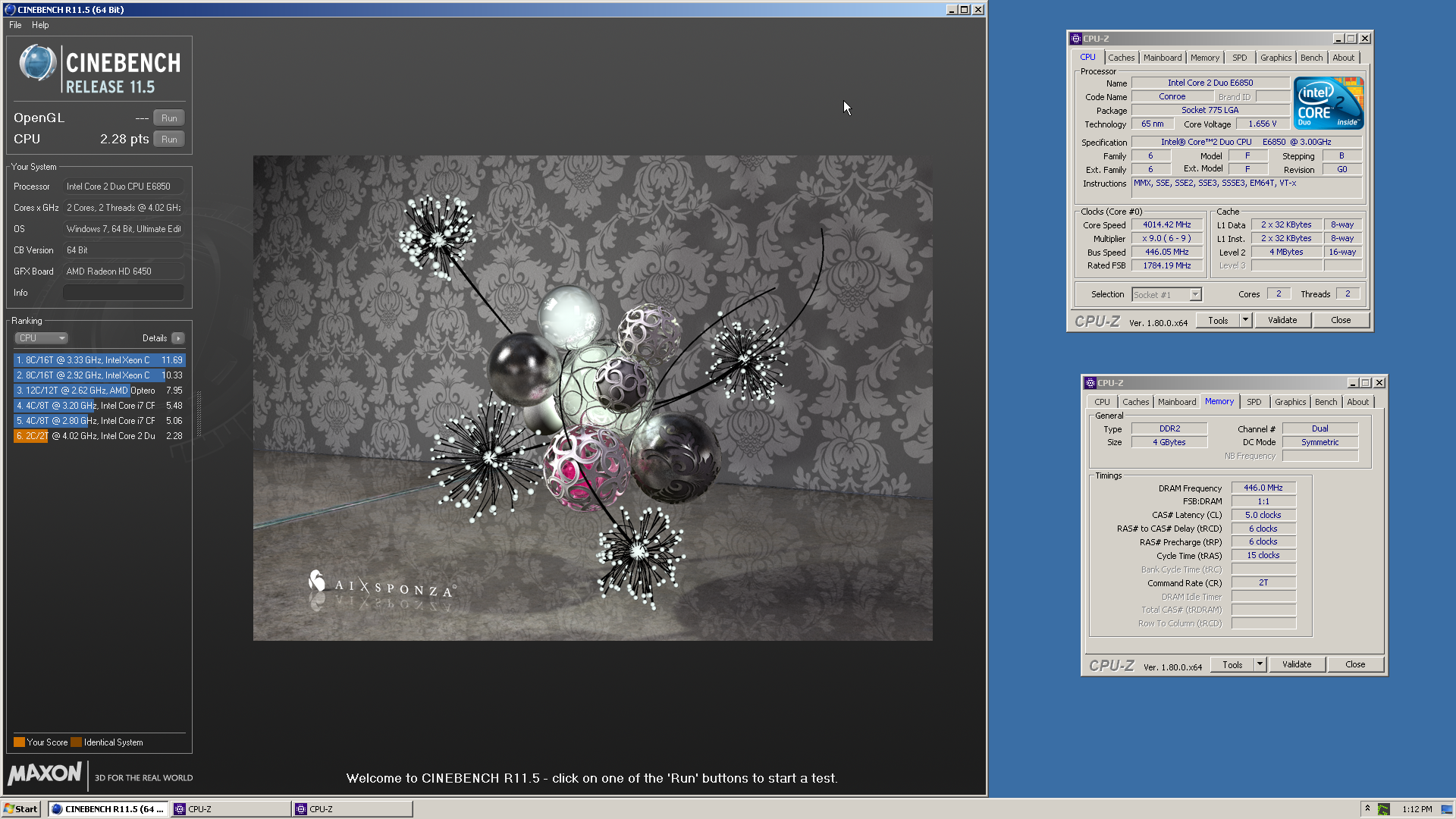The width and height of the screenshot is (1456, 819).
Task: Click the Core Speed 4014.42 MHz value
Action: point(1166,225)
